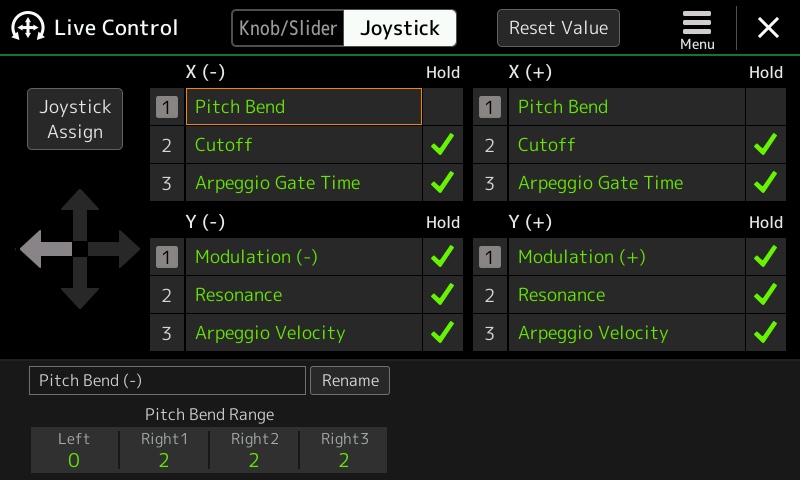
Task: Open function selector for X (+) Arpeggio Gate Time
Action: [627, 183]
